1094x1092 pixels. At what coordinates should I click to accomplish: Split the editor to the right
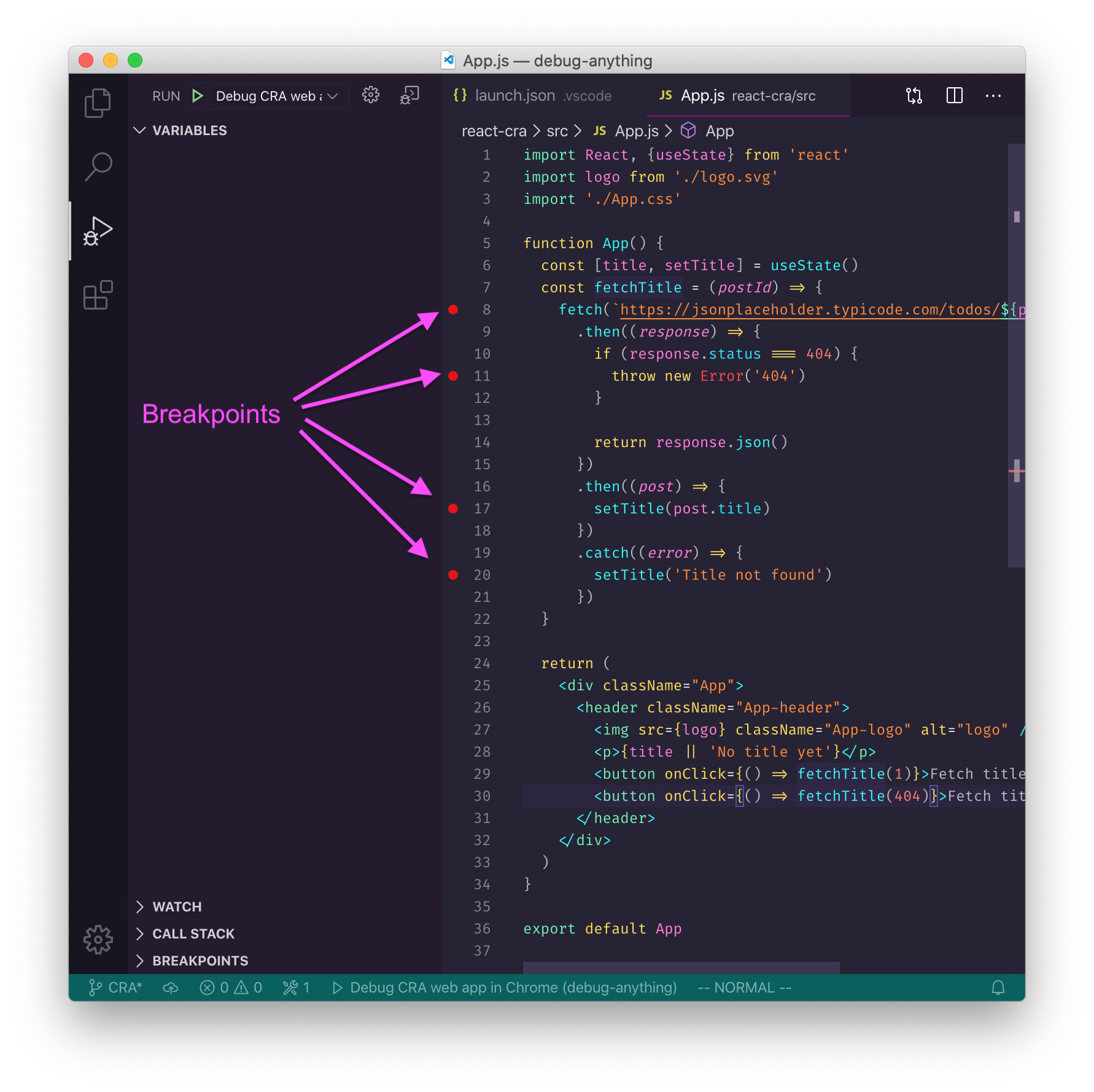[x=954, y=95]
